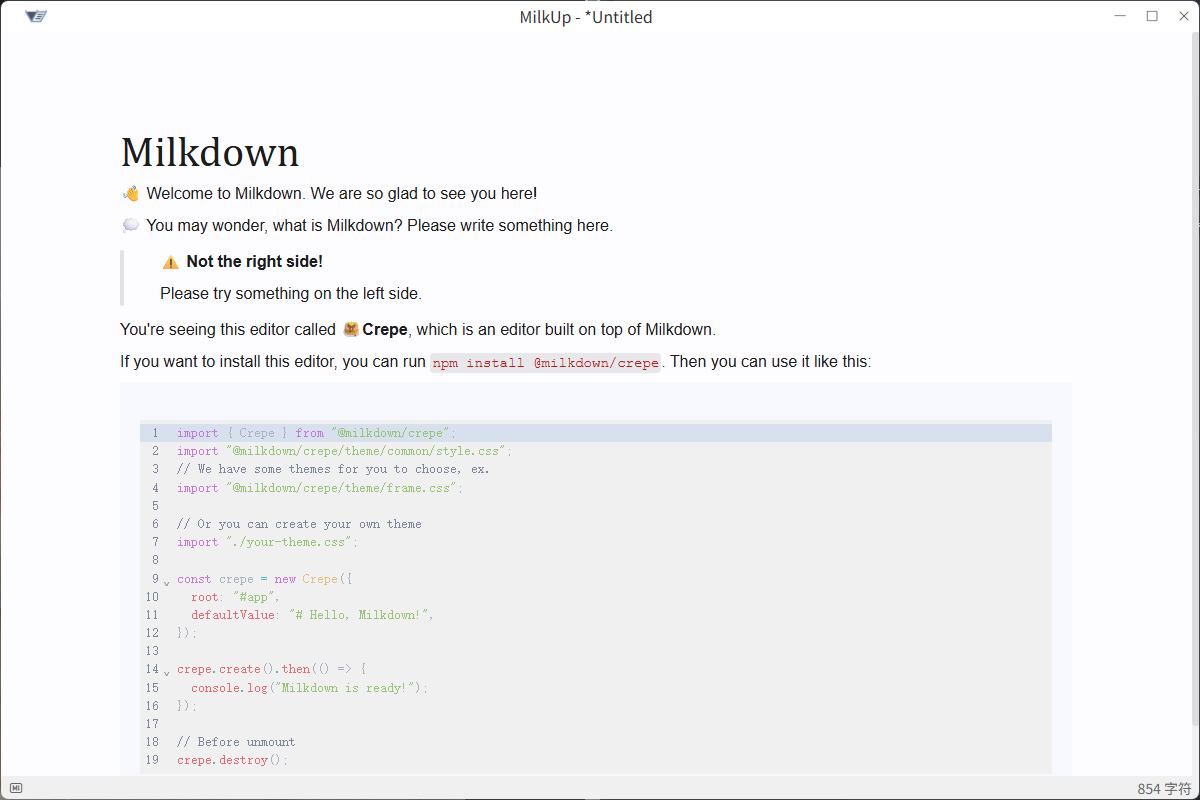The height and width of the screenshot is (800, 1200).
Task: Click the Milkdown heading
Action: 210,153
